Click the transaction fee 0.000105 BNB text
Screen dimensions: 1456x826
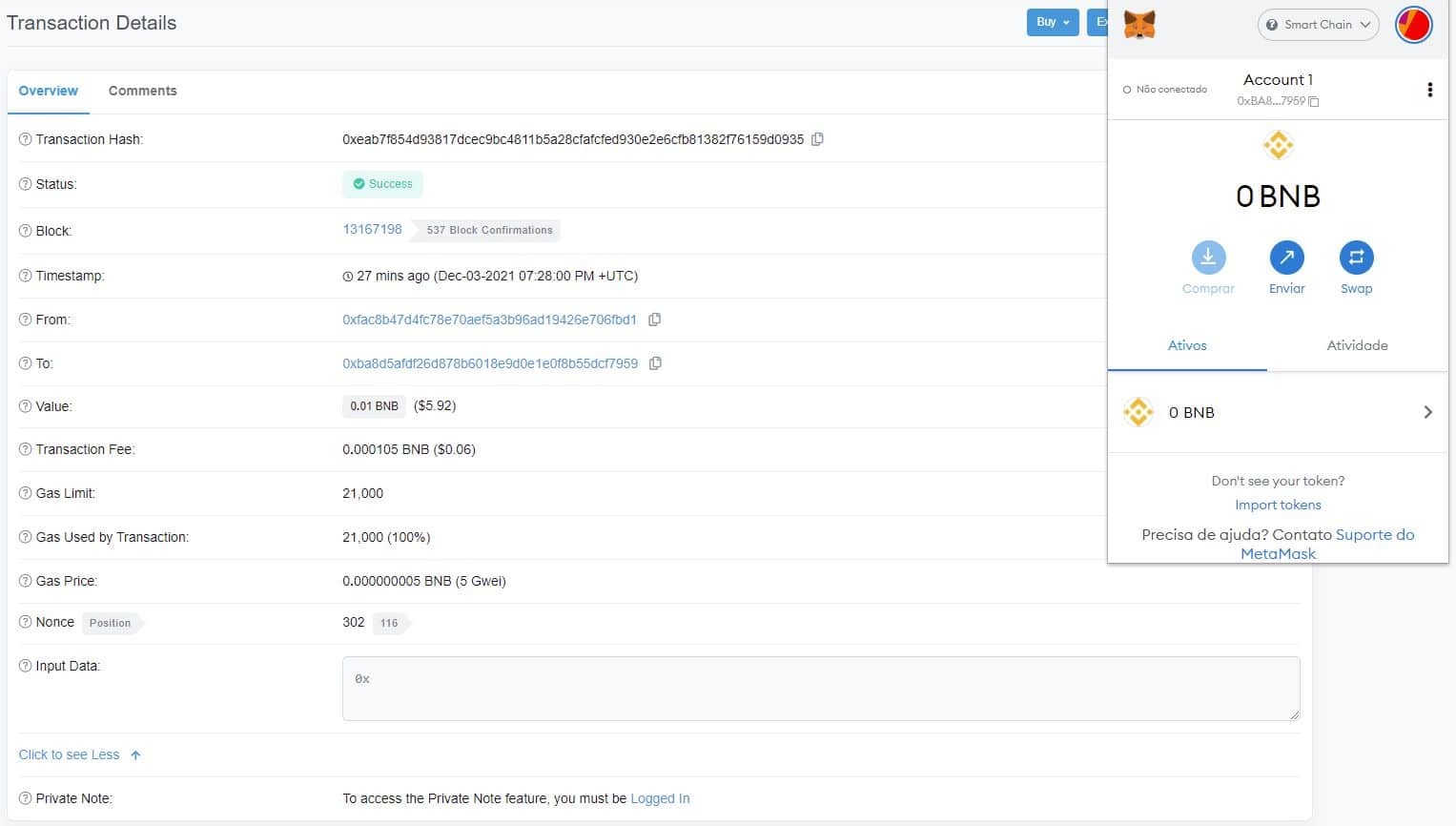coord(409,449)
